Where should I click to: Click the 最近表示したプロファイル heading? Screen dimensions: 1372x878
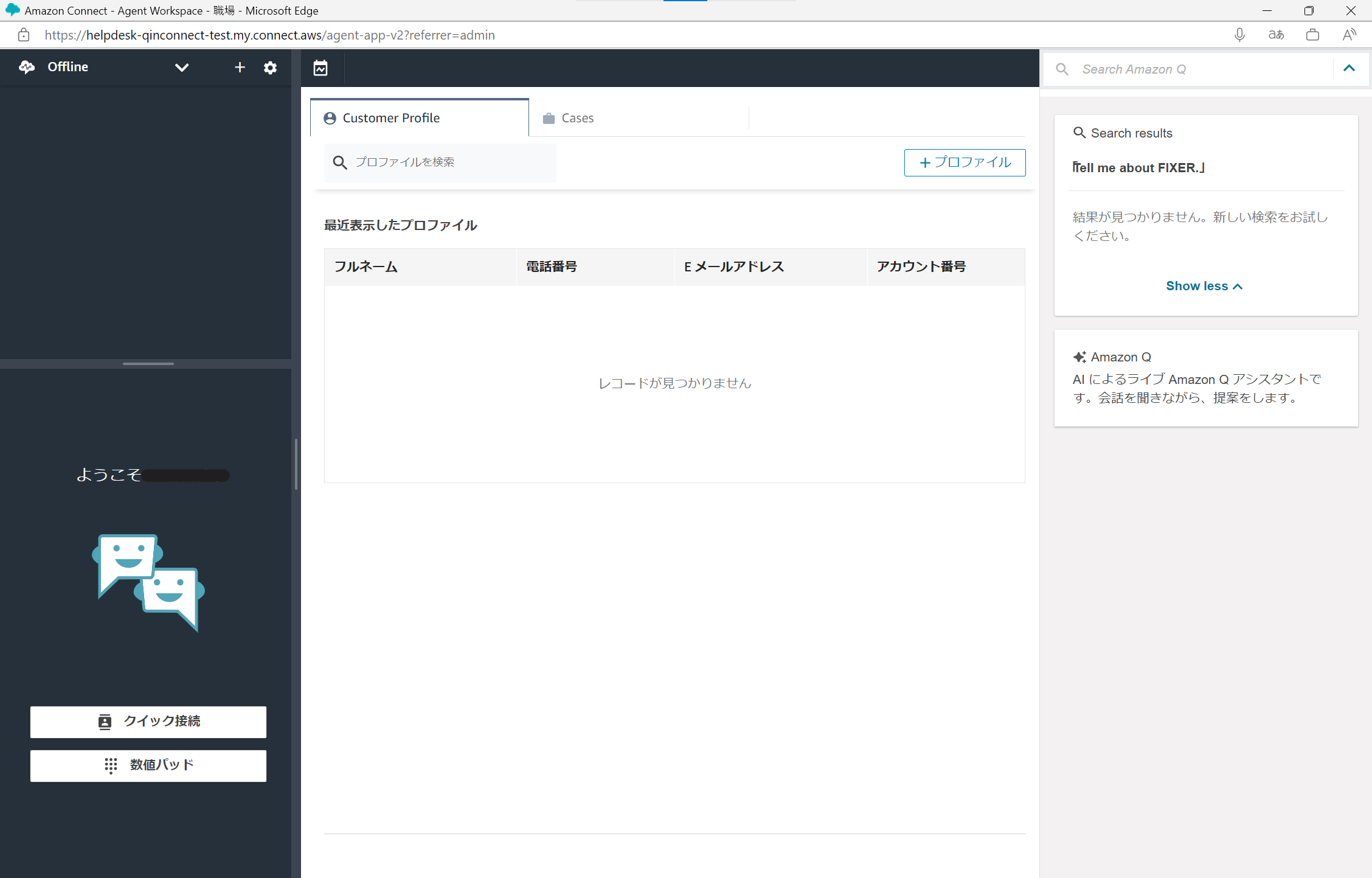tap(401, 225)
